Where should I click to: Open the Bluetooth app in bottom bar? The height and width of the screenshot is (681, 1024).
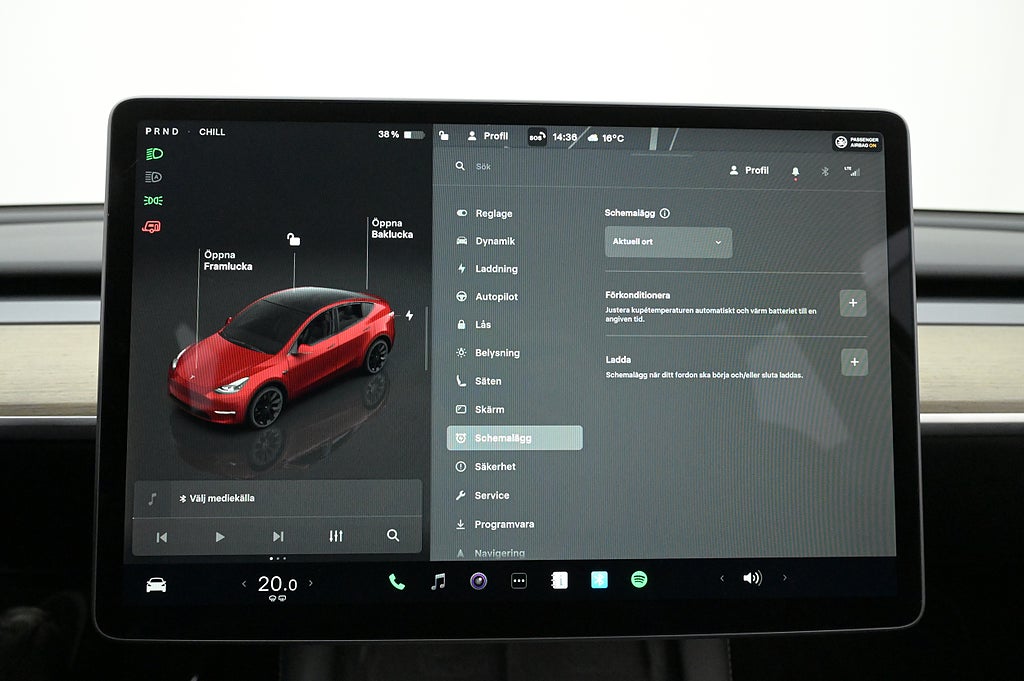[x=599, y=579]
